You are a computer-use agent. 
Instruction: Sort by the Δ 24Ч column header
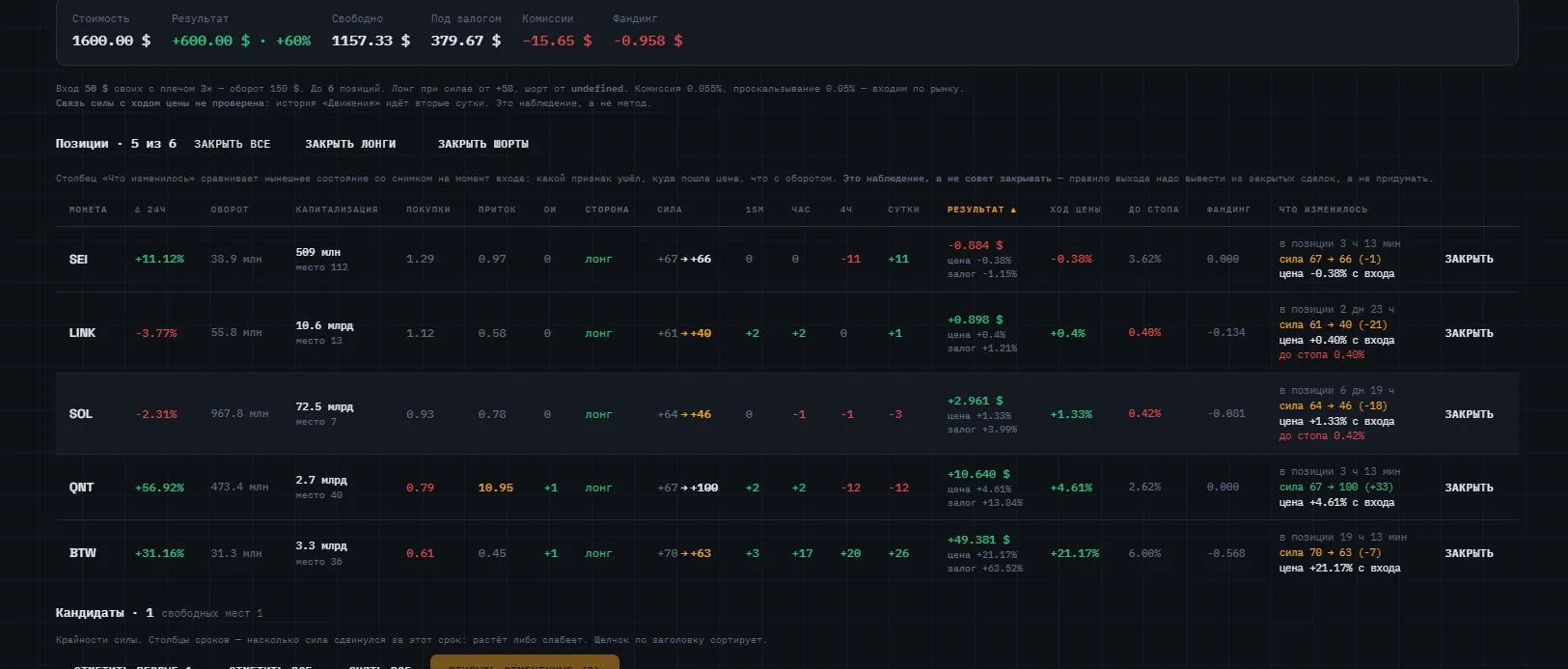tap(151, 209)
